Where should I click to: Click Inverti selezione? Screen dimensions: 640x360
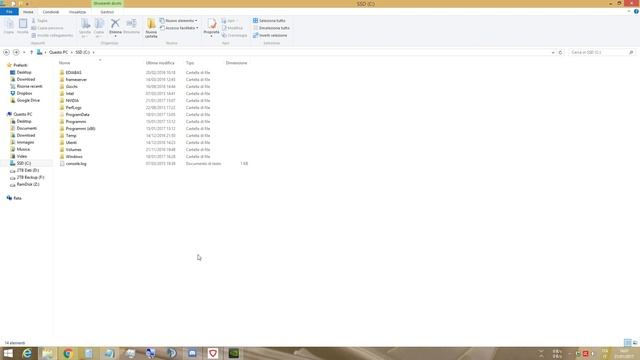(x=270, y=35)
